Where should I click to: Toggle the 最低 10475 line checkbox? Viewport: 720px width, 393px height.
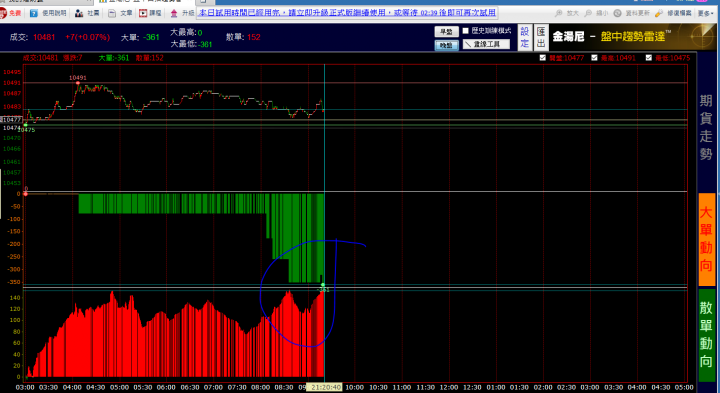(x=648, y=58)
